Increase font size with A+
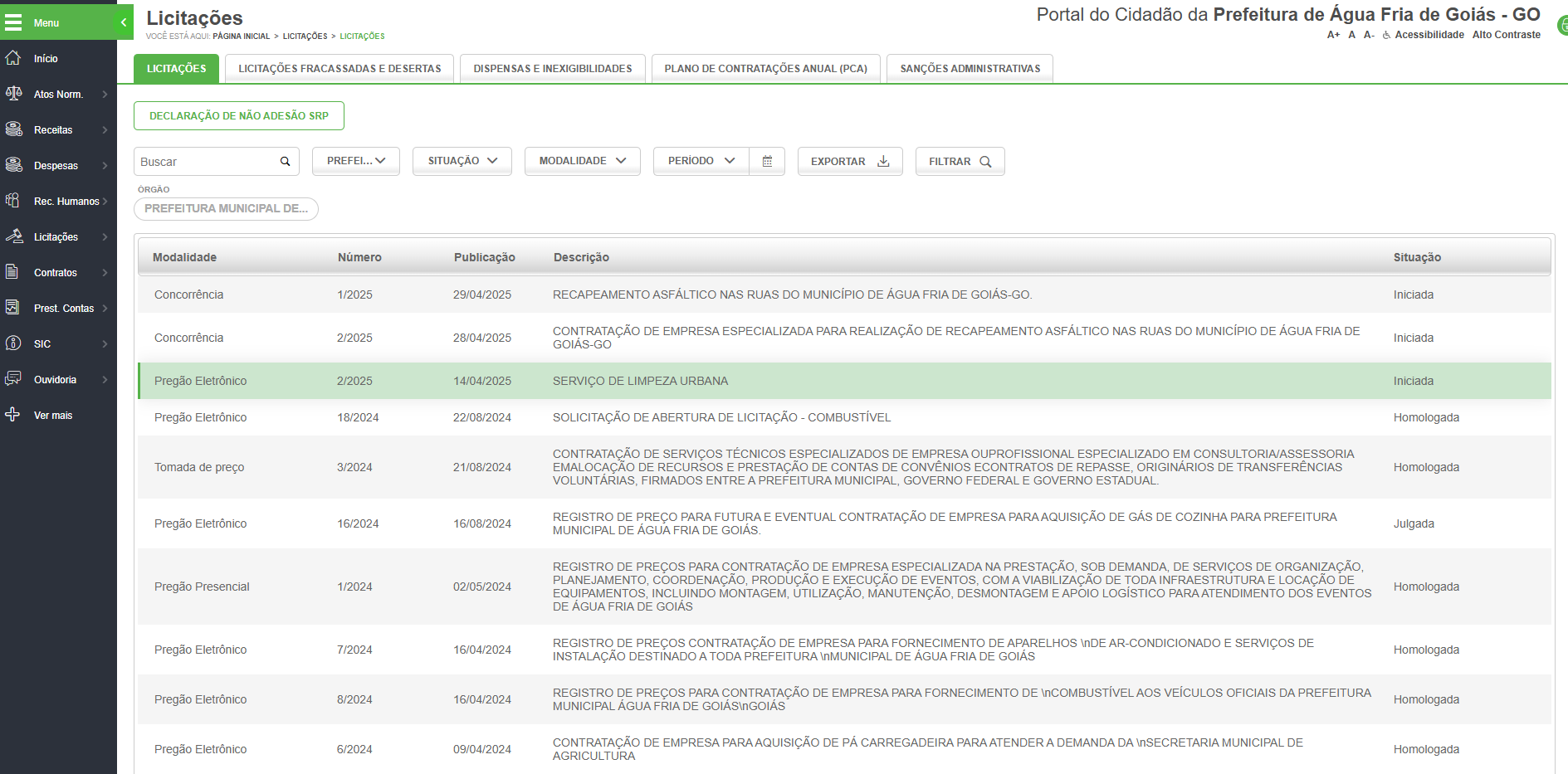 (1333, 35)
